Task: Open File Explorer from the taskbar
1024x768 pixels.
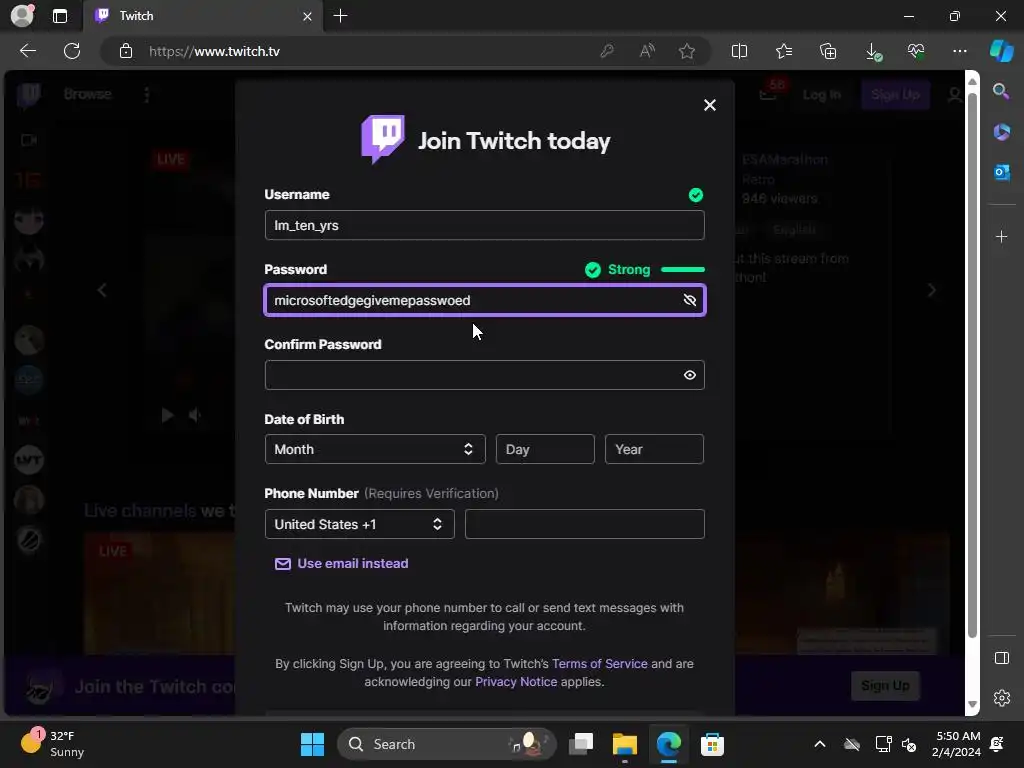Action: [x=624, y=744]
